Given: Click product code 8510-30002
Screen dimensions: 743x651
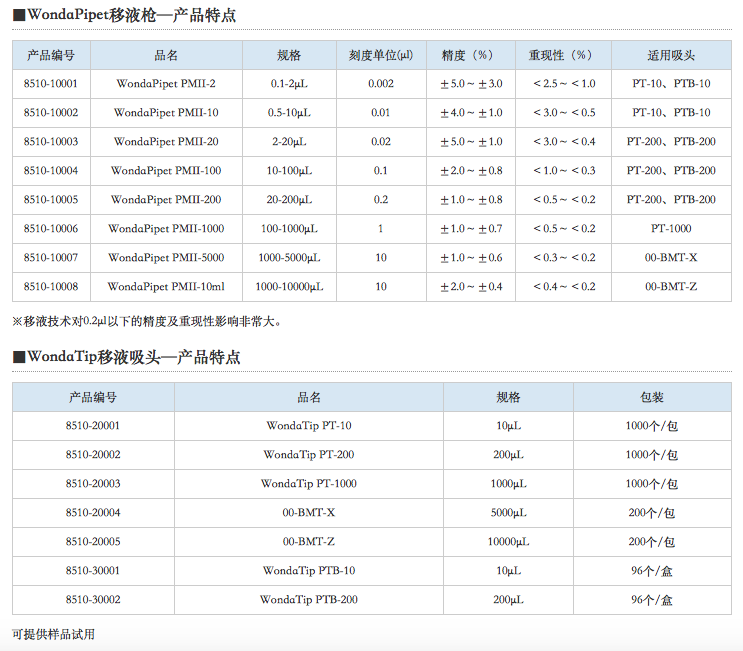Looking at the screenshot, I should (93, 600).
